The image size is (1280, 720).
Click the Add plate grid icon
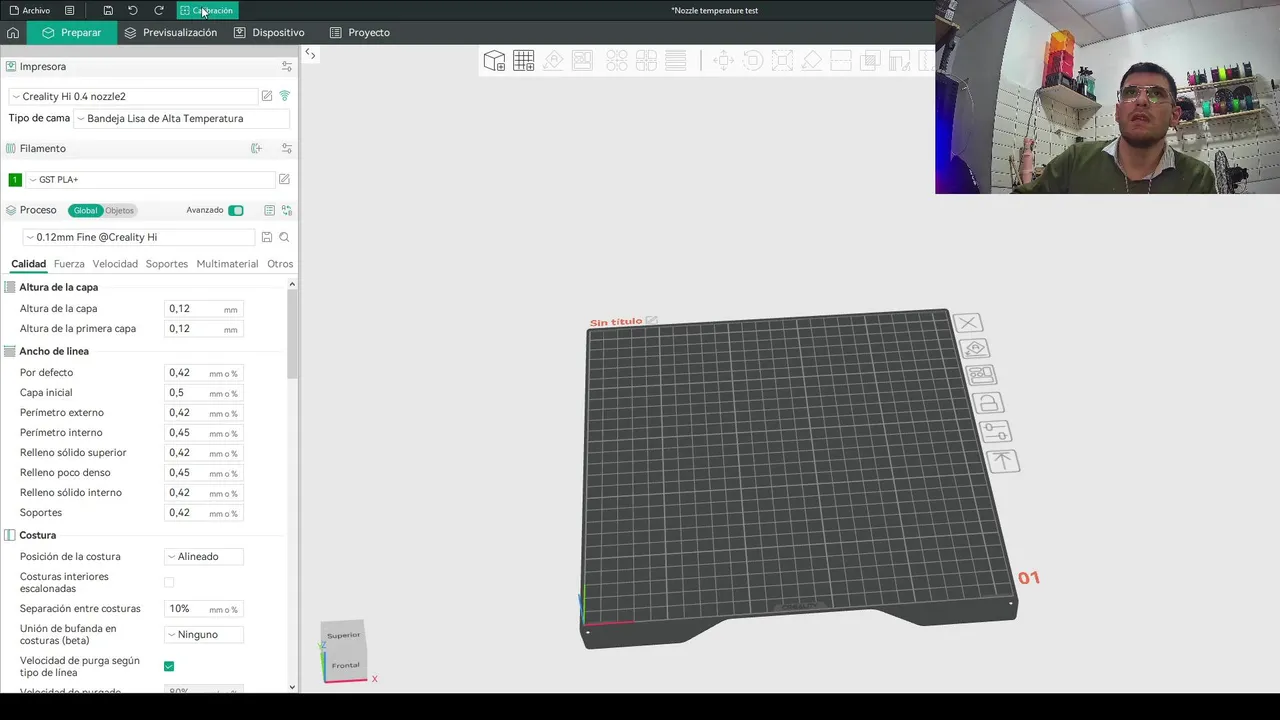(523, 61)
